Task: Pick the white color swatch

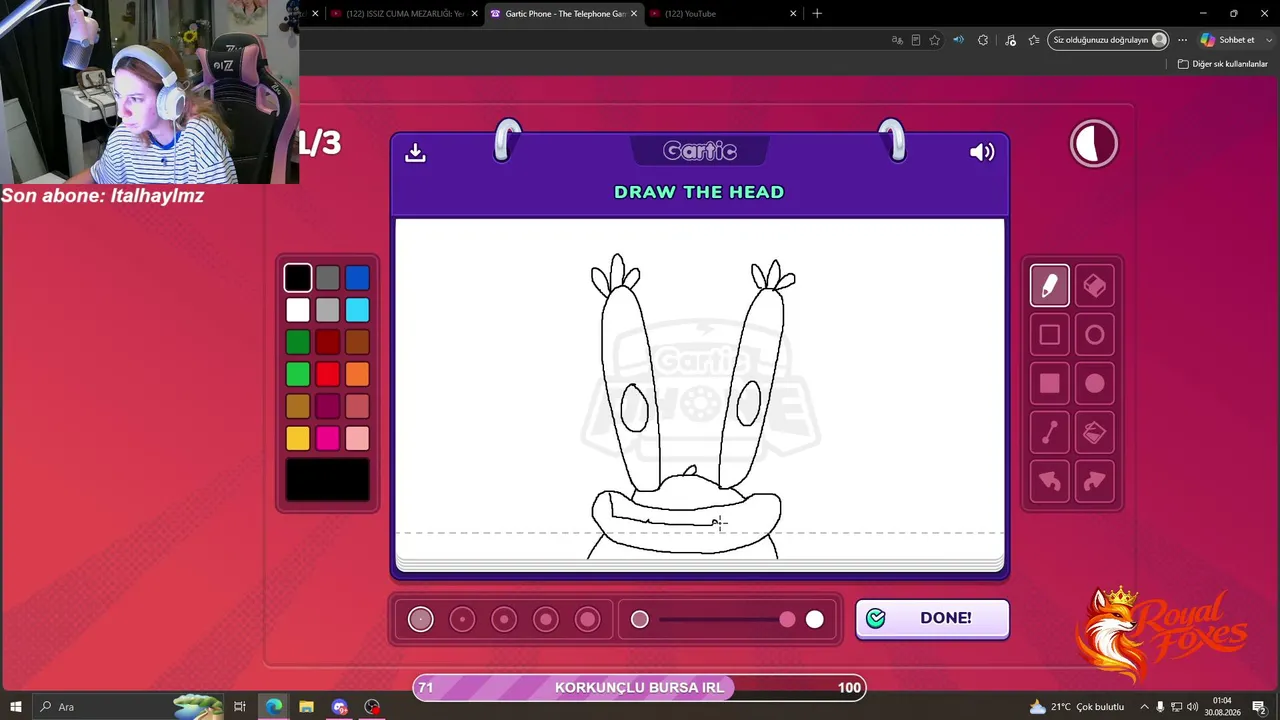Action: 298,310
